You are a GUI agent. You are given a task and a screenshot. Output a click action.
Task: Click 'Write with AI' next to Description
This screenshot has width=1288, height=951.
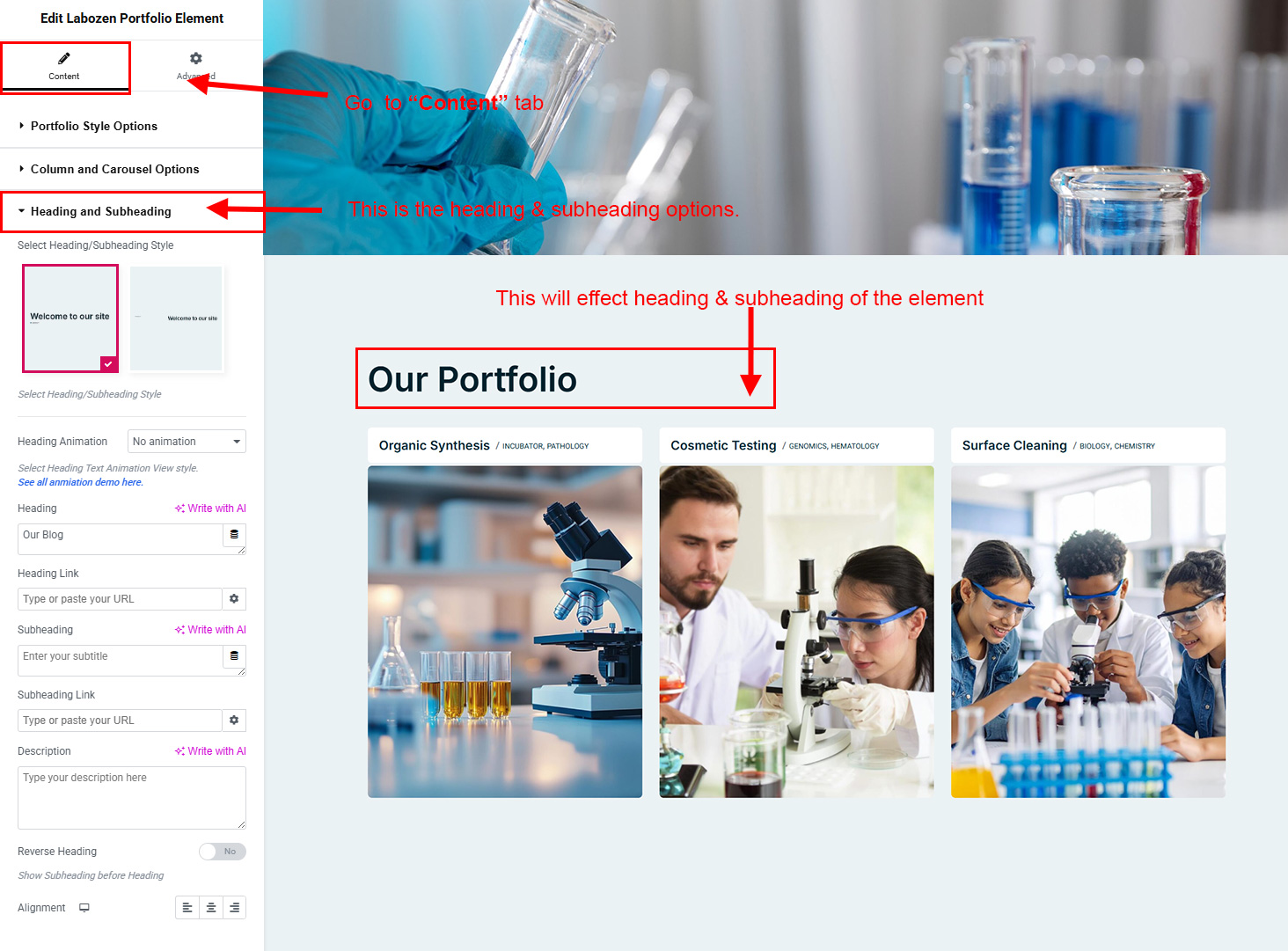pyautogui.click(x=211, y=751)
